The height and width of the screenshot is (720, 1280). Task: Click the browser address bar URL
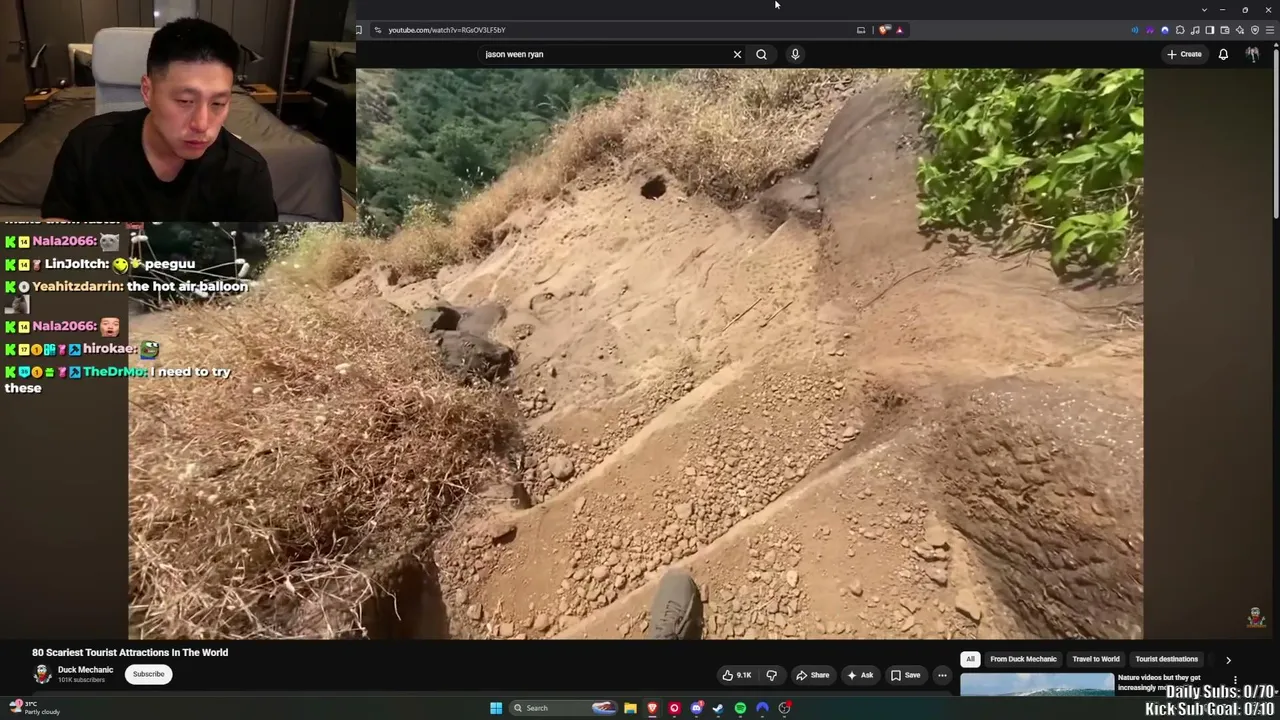coord(447,30)
